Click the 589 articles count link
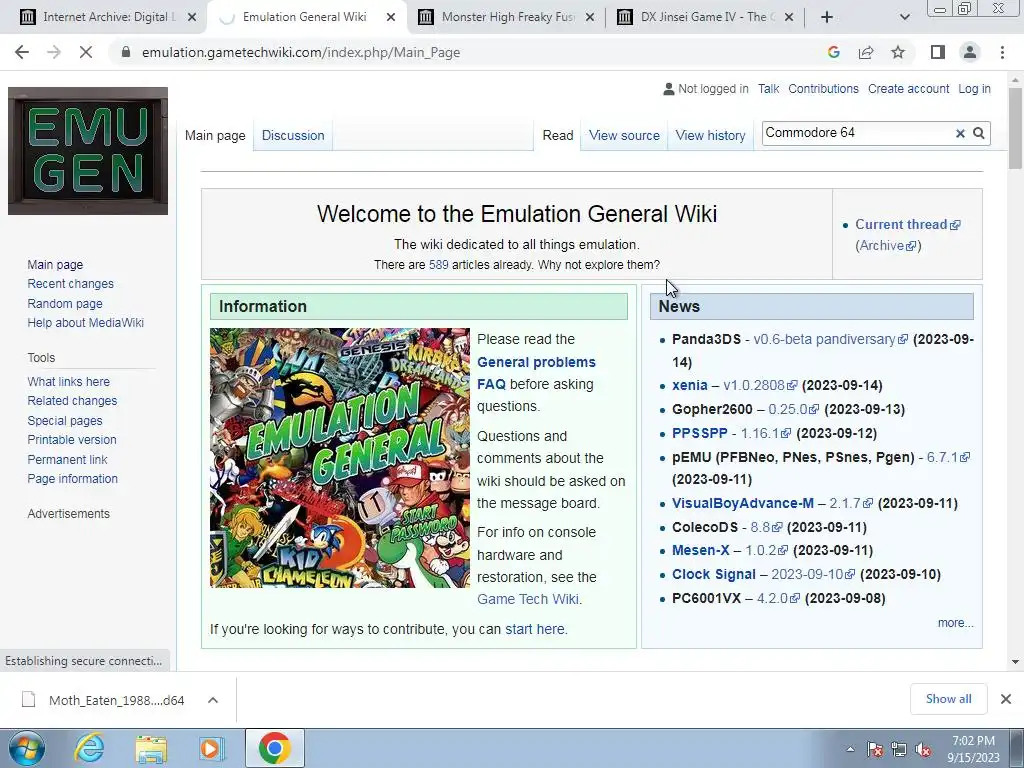 [x=438, y=264]
